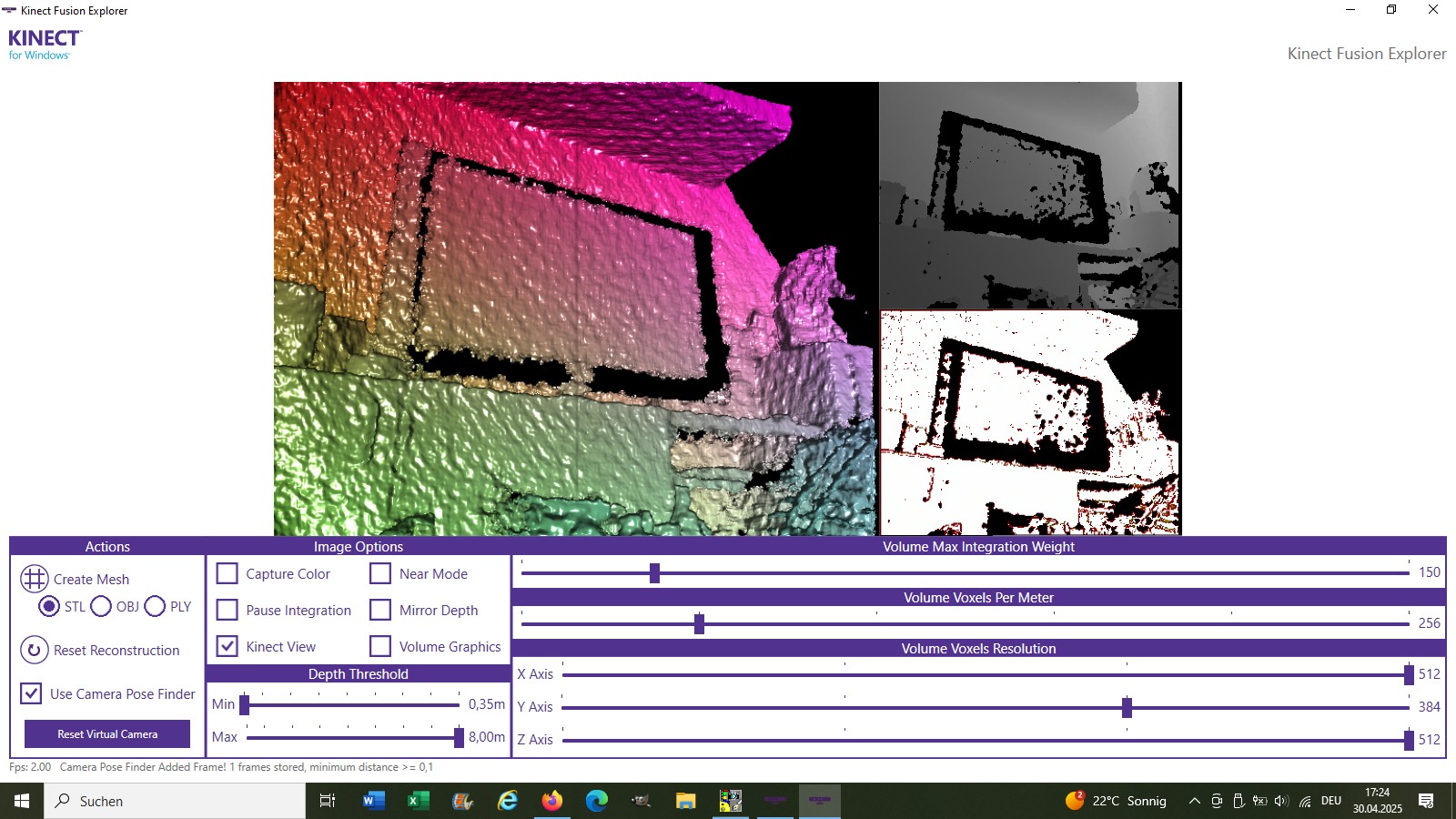Open the notification center icon

pos(1426,801)
